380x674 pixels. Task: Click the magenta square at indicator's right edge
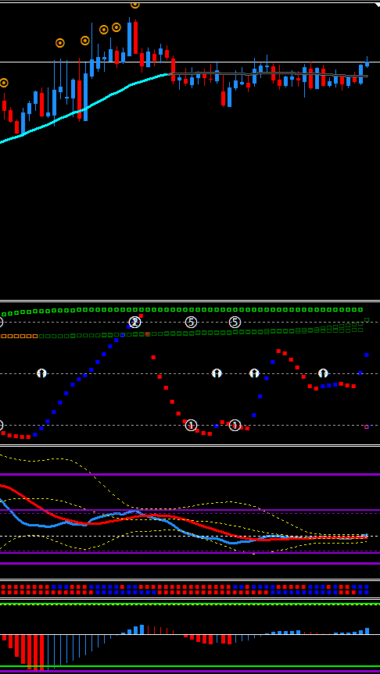(x=367, y=427)
